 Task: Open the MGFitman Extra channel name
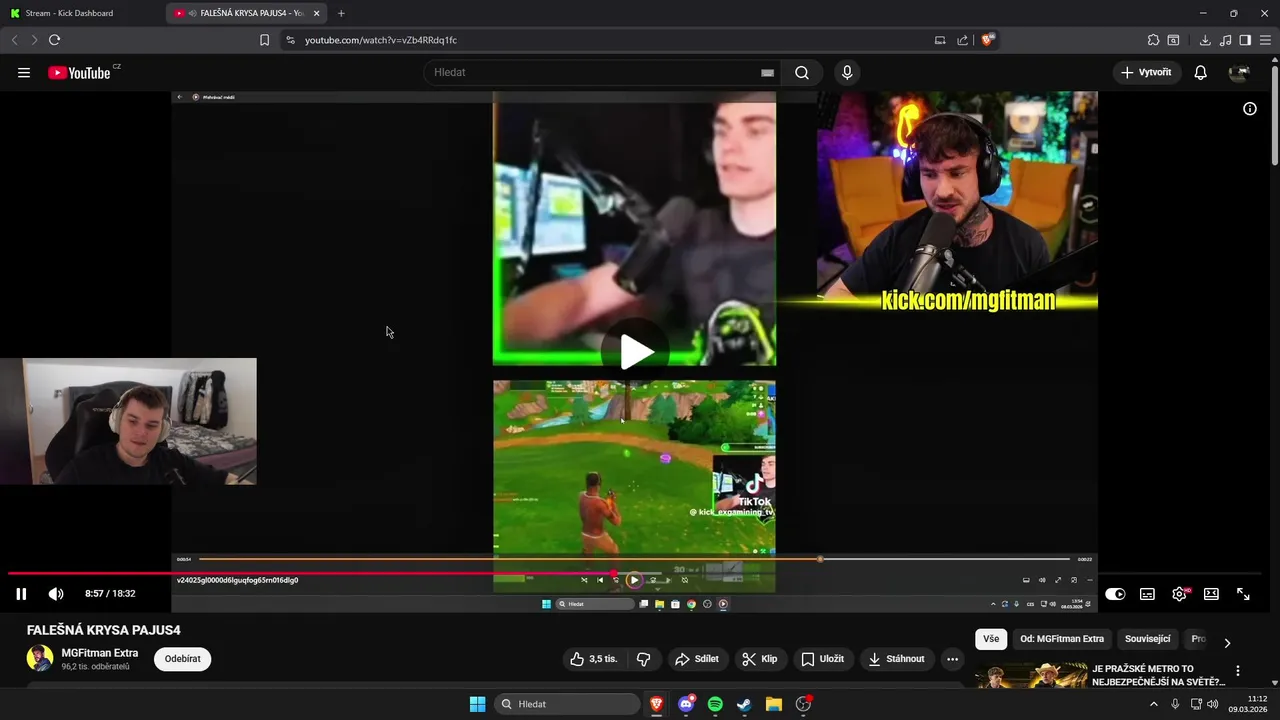coord(100,653)
